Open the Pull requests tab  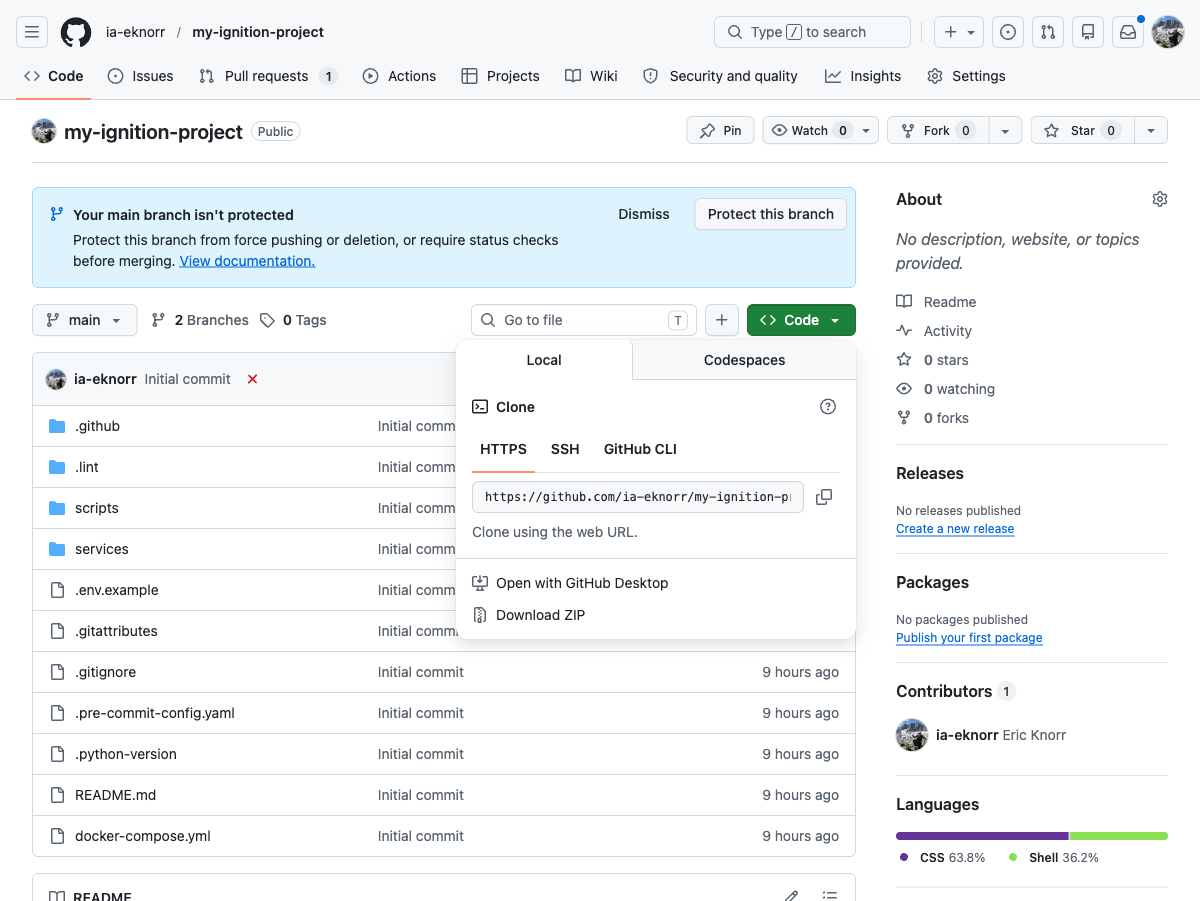tap(268, 76)
